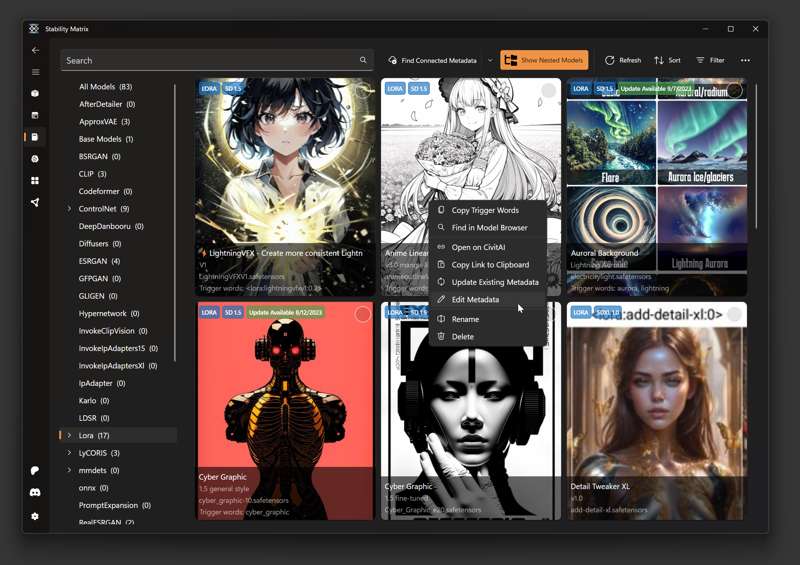Screen dimensions: 800x565
Task: Open the three-dots more options menu
Action: point(745,60)
